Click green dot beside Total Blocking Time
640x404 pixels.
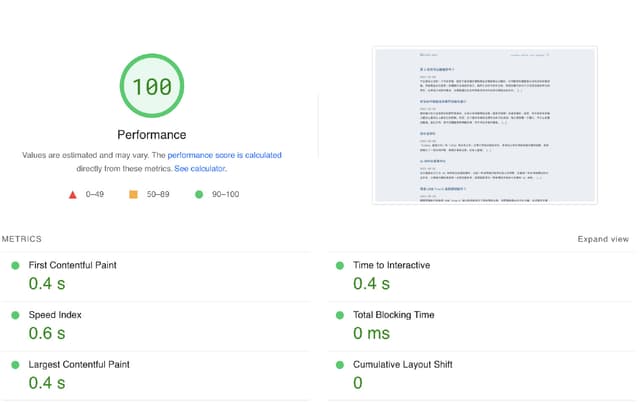coord(338,315)
